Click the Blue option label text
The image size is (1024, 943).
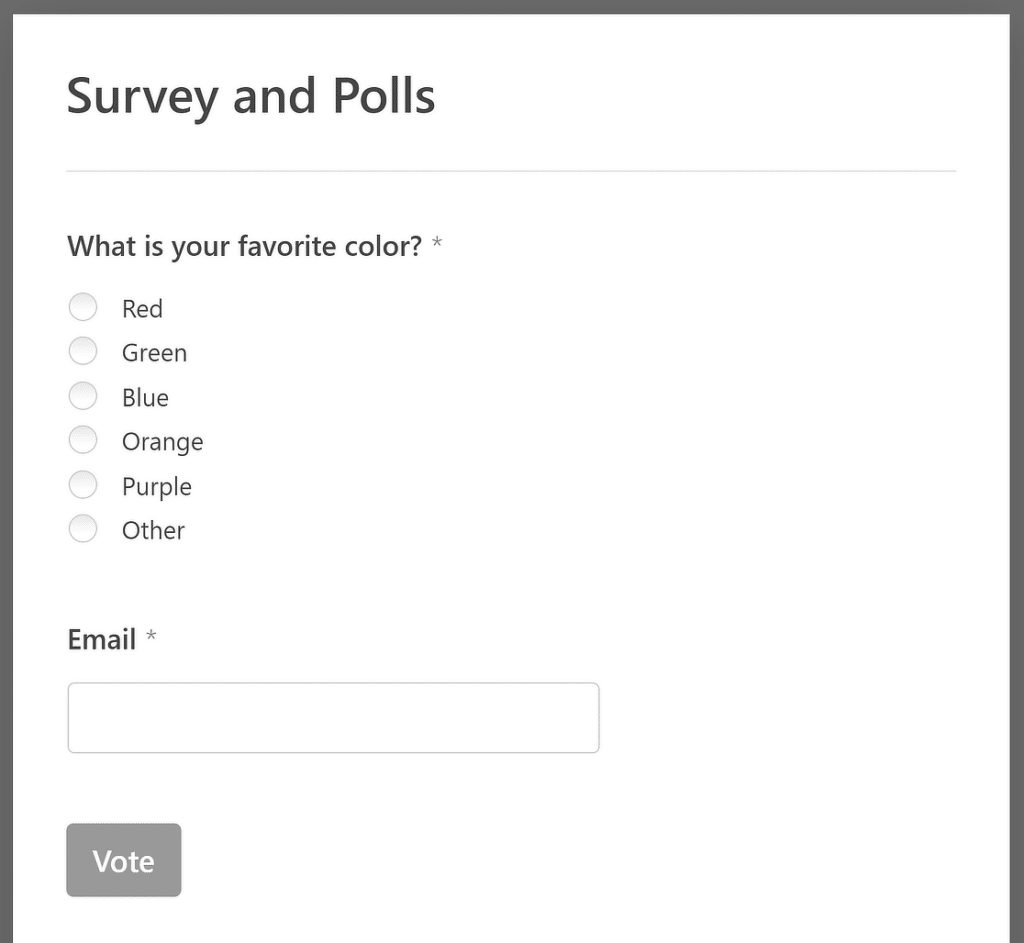pyautogui.click(x=145, y=397)
